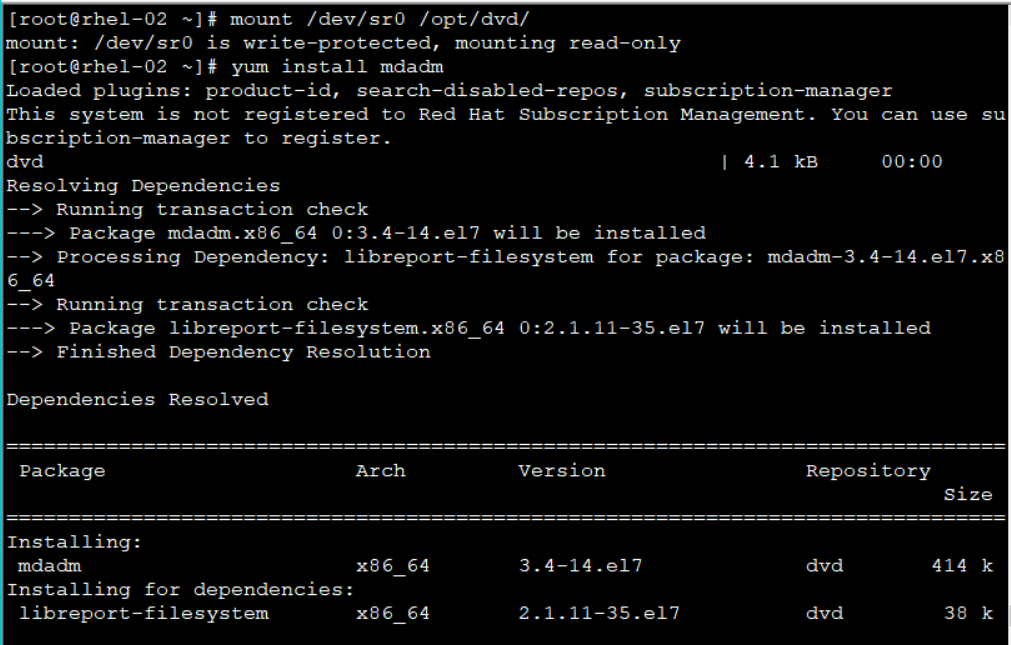1011x645 pixels.
Task: Click the 414 k size value
Action: click(961, 566)
